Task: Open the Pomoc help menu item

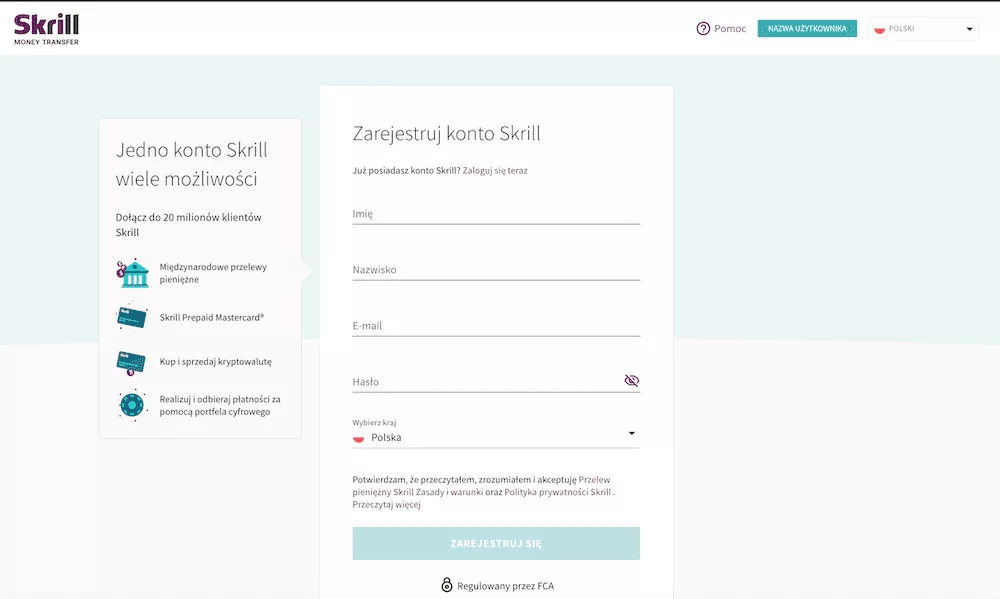Action: tap(730, 29)
